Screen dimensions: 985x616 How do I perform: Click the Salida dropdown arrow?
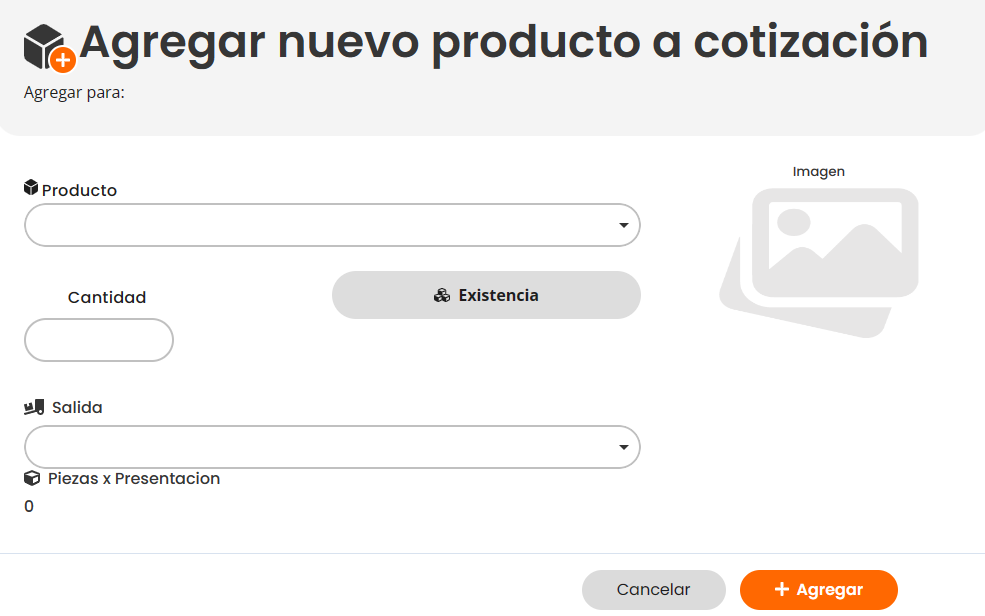click(x=624, y=447)
